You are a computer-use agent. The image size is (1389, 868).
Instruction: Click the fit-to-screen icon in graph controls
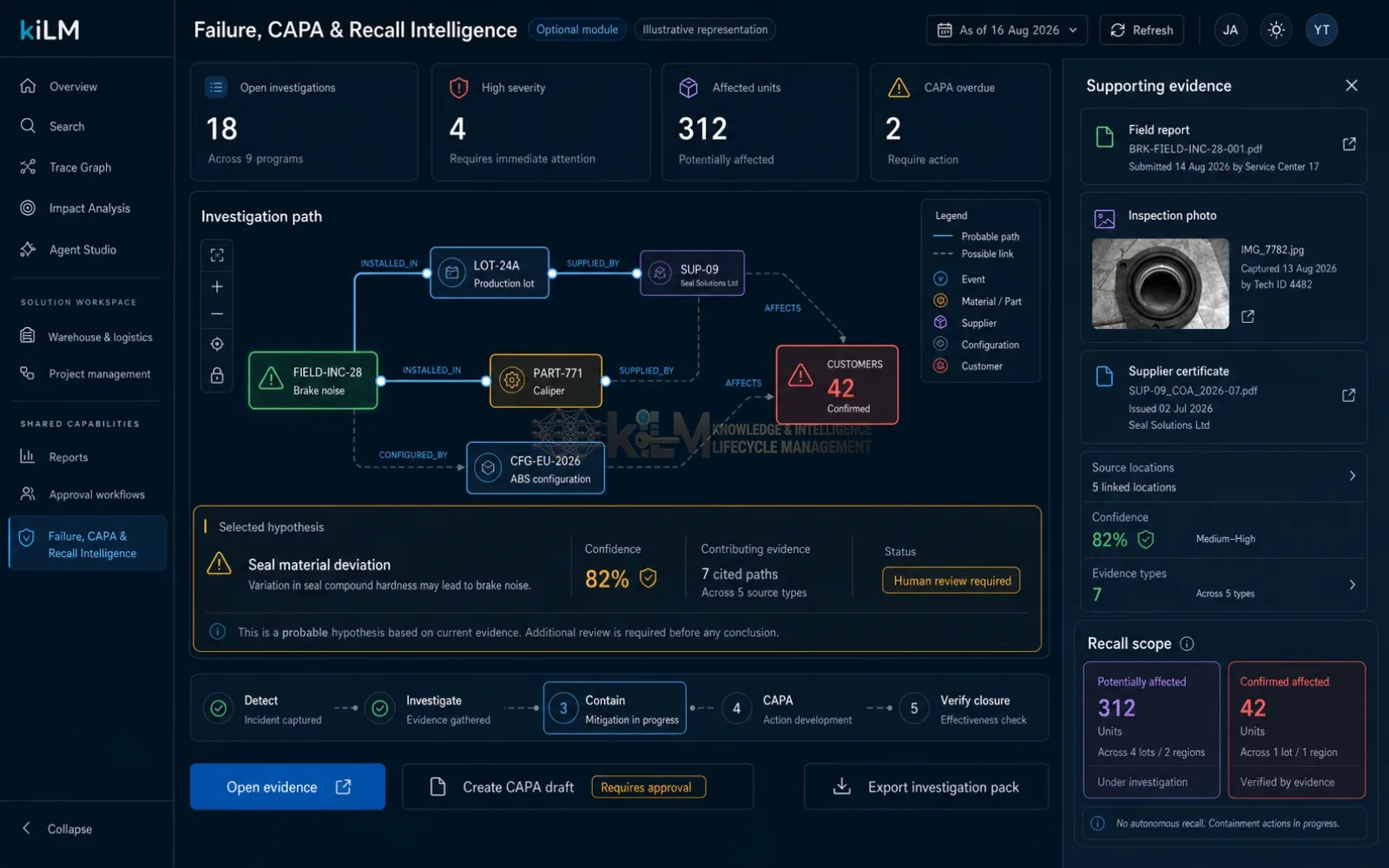pyautogui.click(x=217, y=255)
